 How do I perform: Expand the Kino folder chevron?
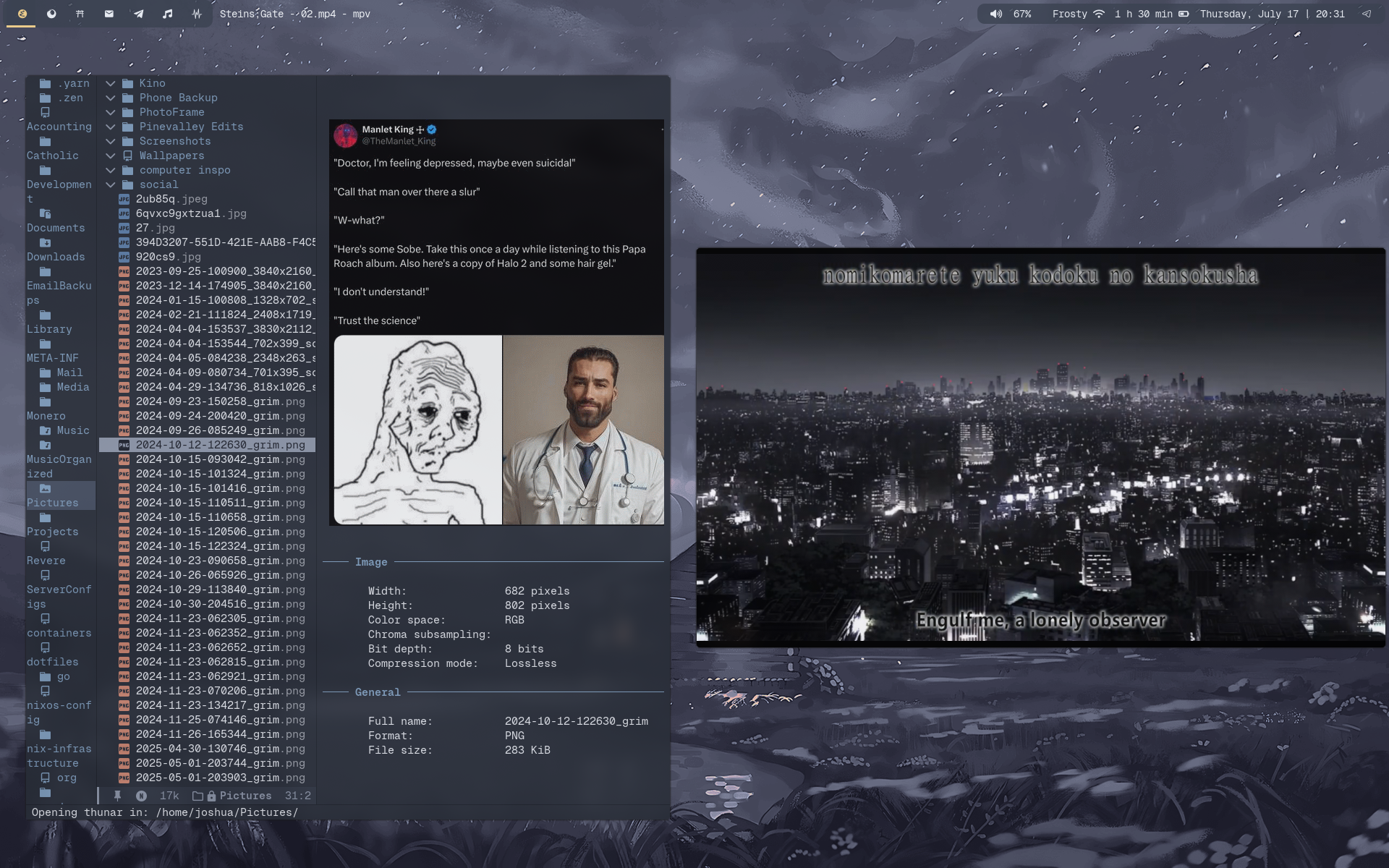point(111,83)
